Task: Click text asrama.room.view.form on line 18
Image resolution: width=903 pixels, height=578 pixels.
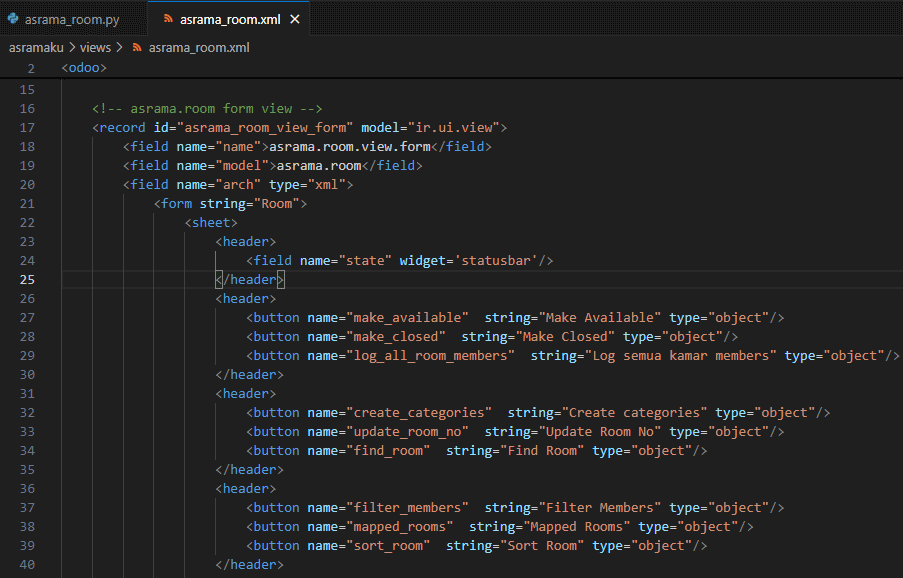Action: 350,147
